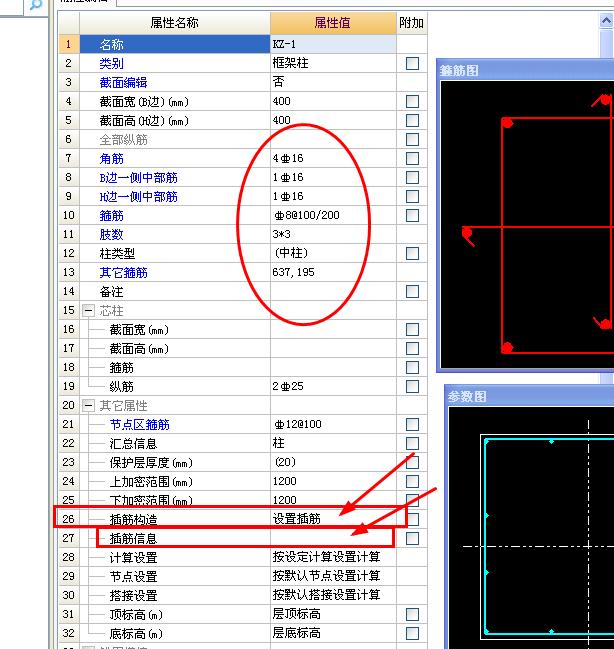Click the 汇总信息 value 柱

333,443
